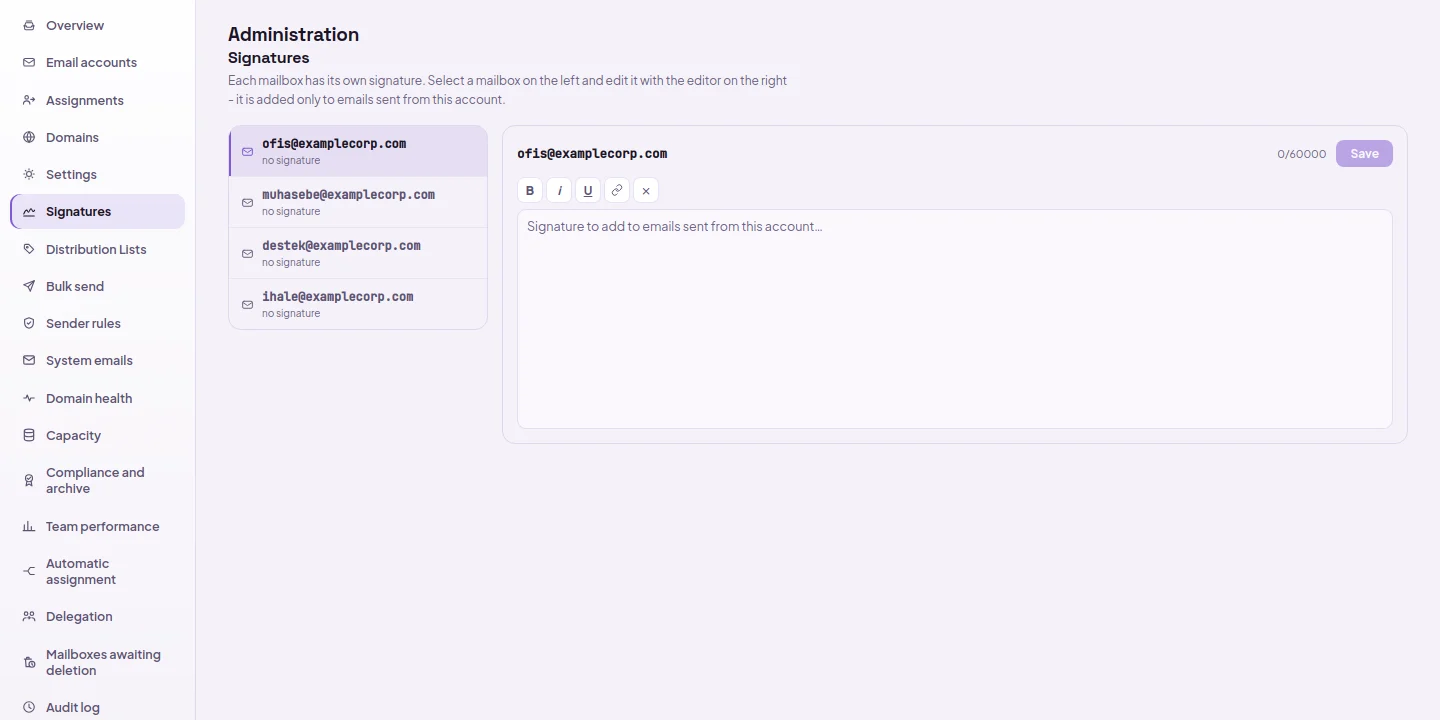The width and height of the screenshot is (1440, 720).
Task: Select mailbox ihale@examplecorp.com
Action: click(358, 304)
